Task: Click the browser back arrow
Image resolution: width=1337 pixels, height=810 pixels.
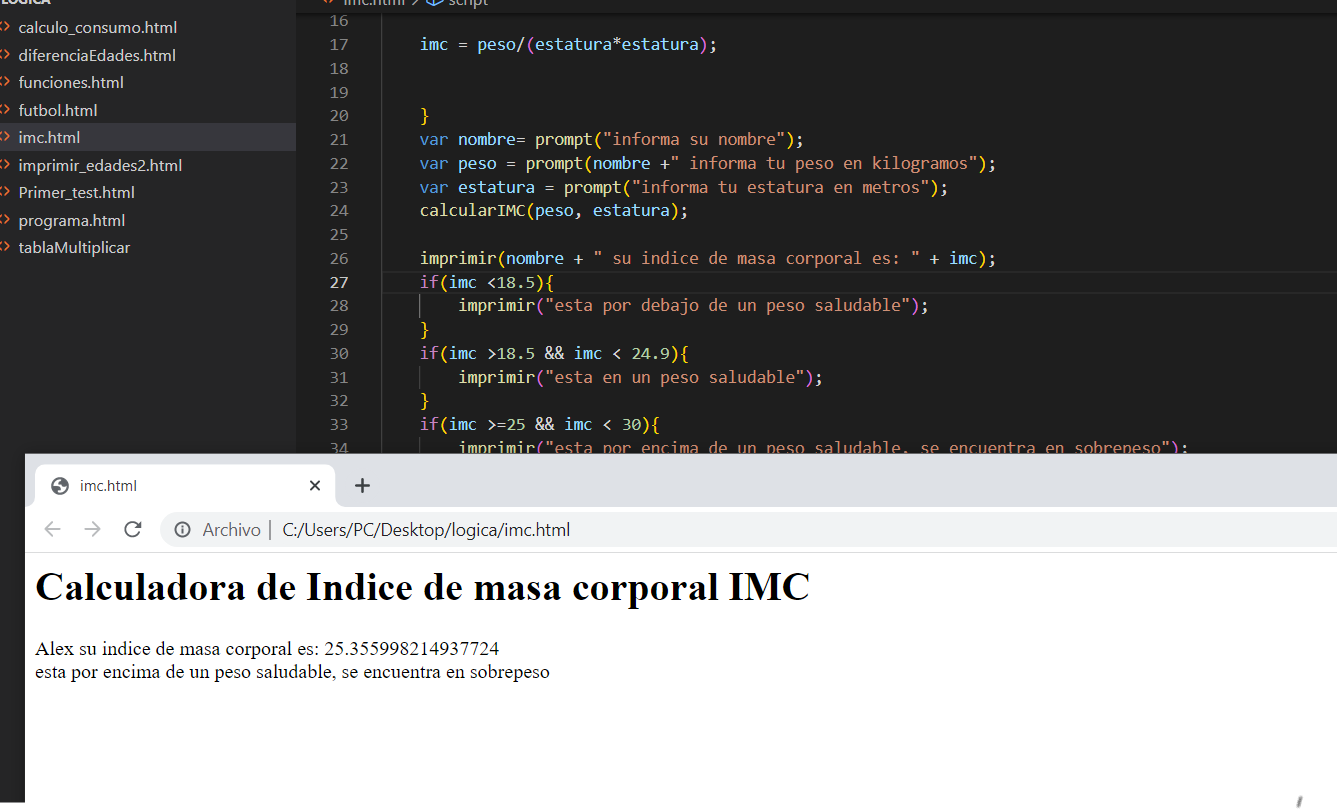Action: (52, 529)
